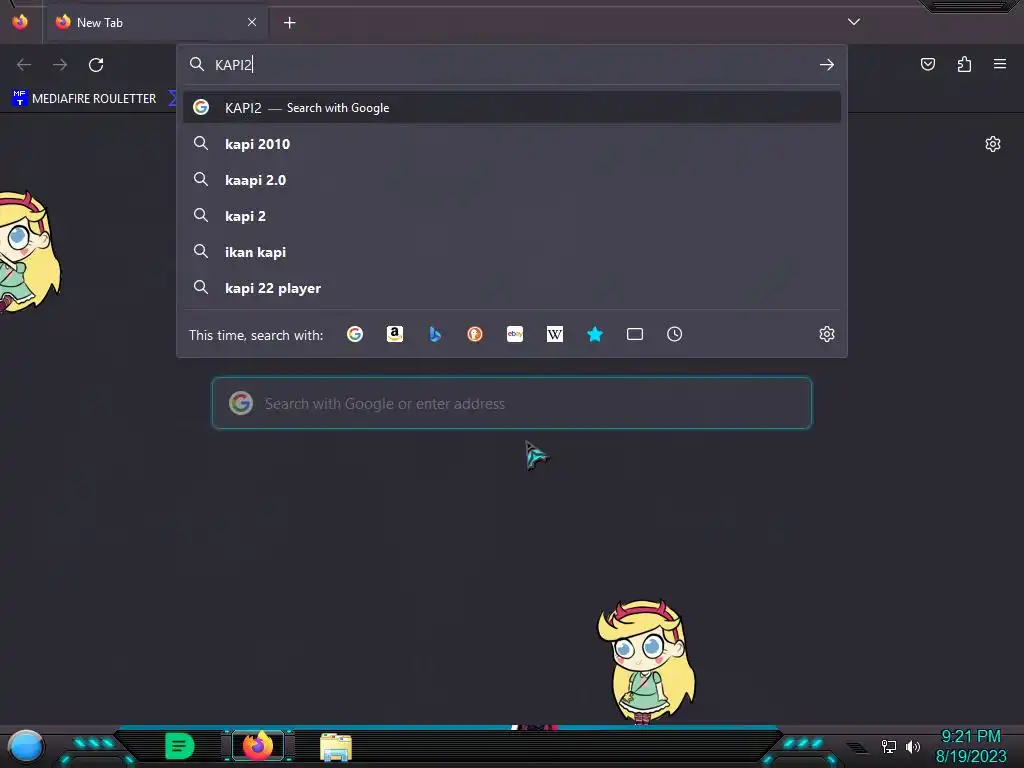The height and width of the screenshot is (768, 1024).
Task: Search with DuckDuckGo one-off icon
Action: pos(475,334)
